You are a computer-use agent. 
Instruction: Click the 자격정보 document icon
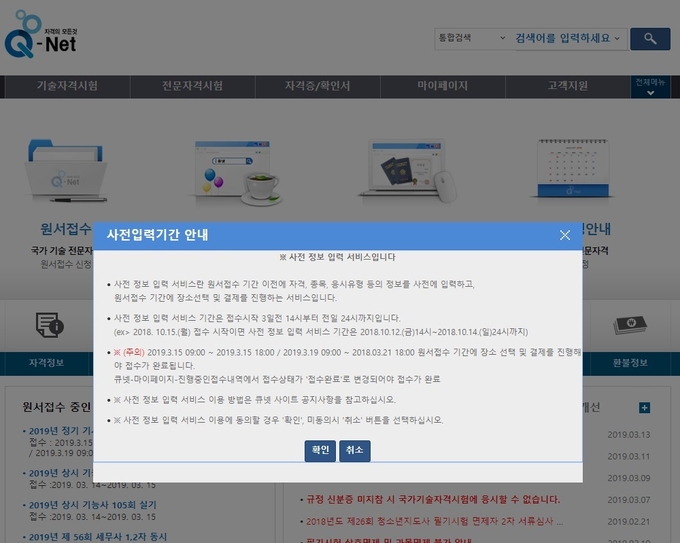coord(49,325)
